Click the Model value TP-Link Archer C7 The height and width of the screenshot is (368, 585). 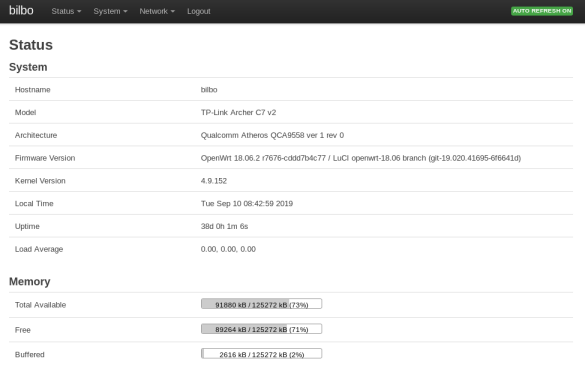[238, 112]
